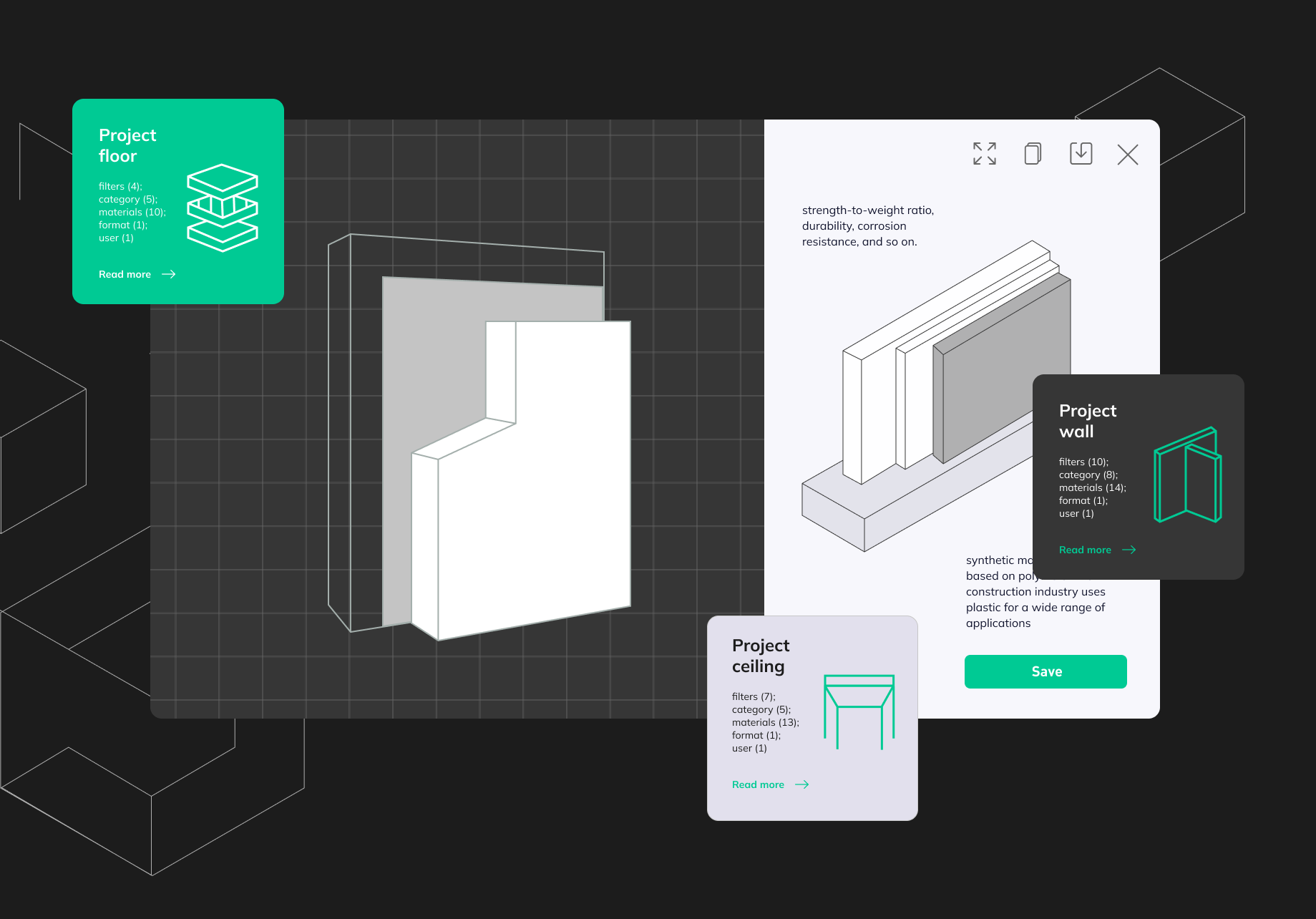Click the stacked layers icon on floor card

(x=223, y=208)
